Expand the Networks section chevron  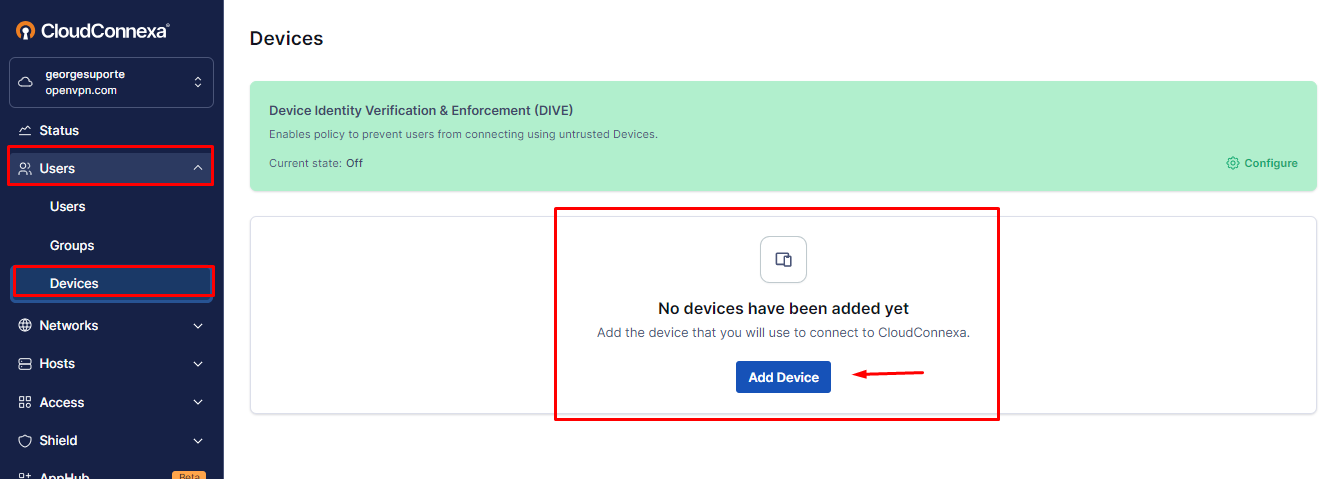click(198, 326)
